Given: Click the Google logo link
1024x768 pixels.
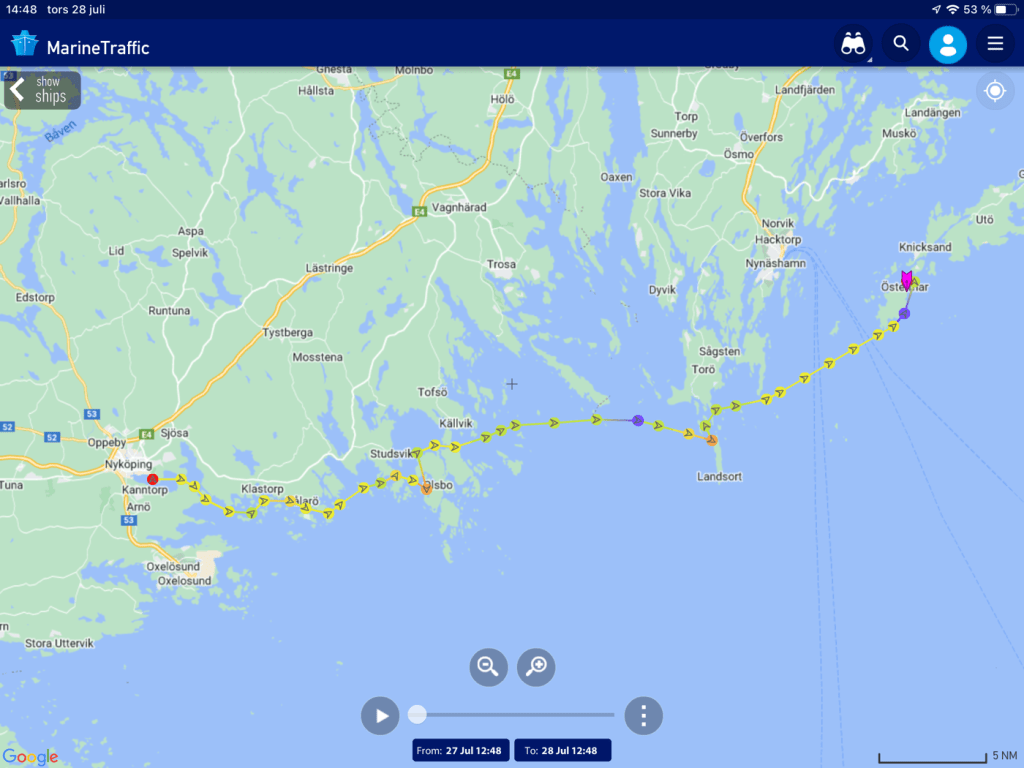Looking at the screenshot, I should click(x=30, y=757).
